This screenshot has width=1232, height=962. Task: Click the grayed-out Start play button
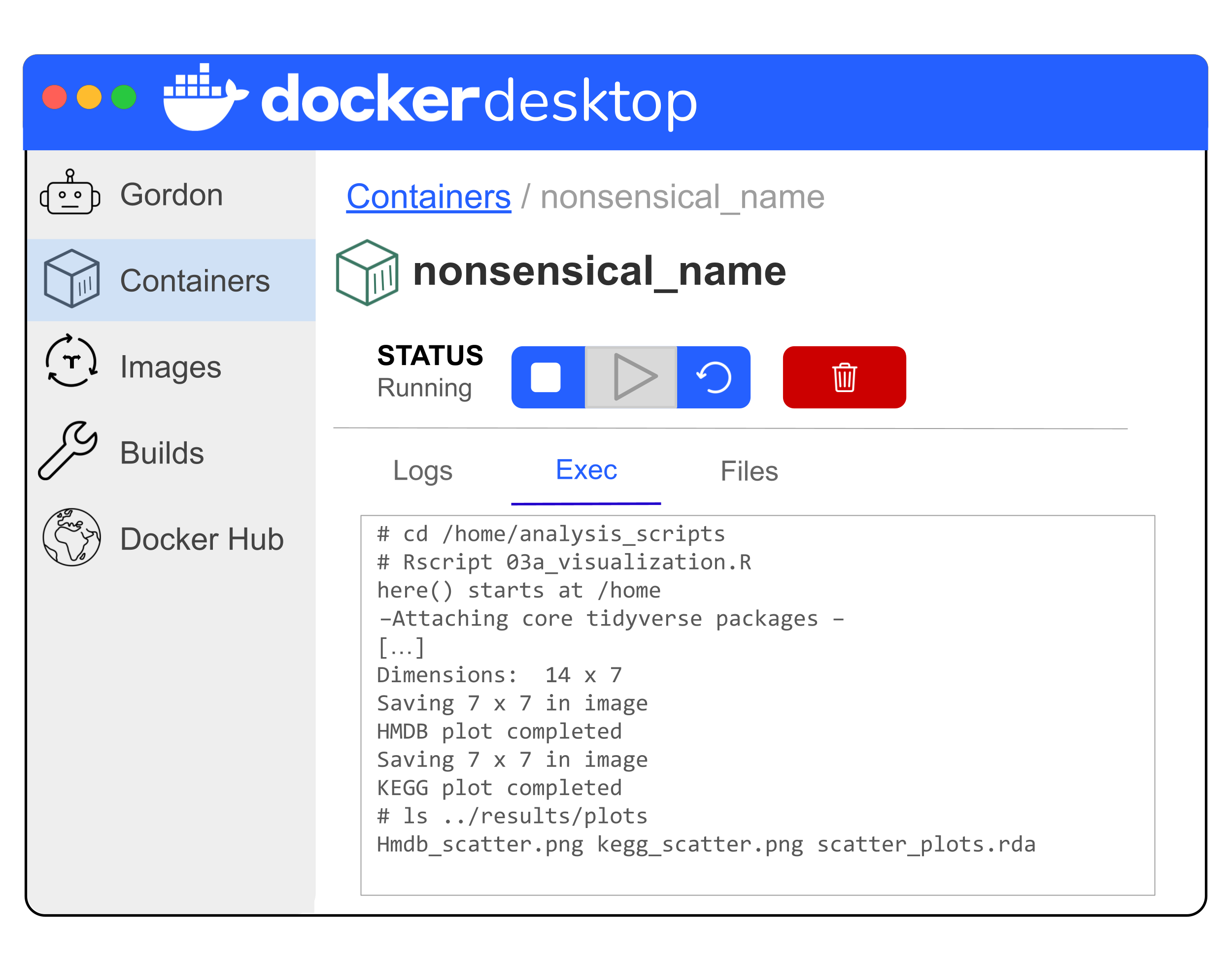click(x=631, y=377)
